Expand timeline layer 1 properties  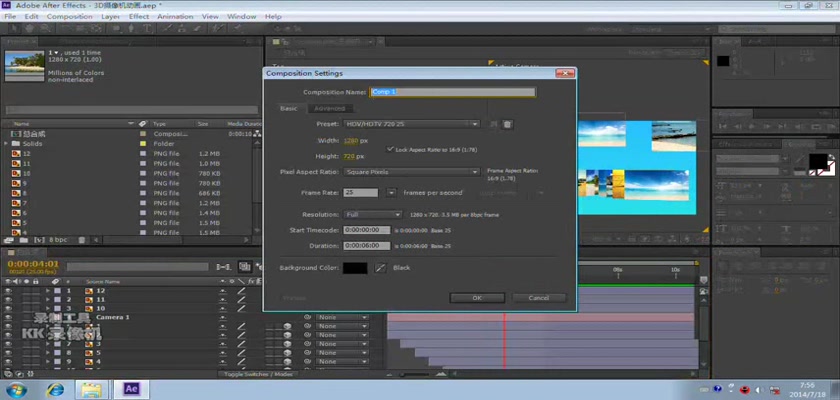[48, 291]
